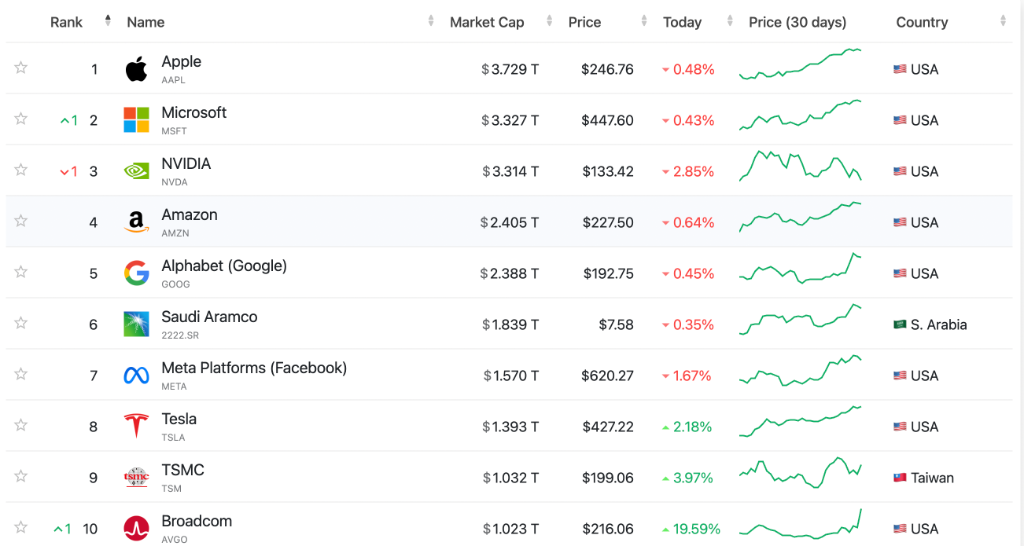
Task: Click the Saudi Aramco logo icon
Action: pyautogui.click(x=136, y=324)
